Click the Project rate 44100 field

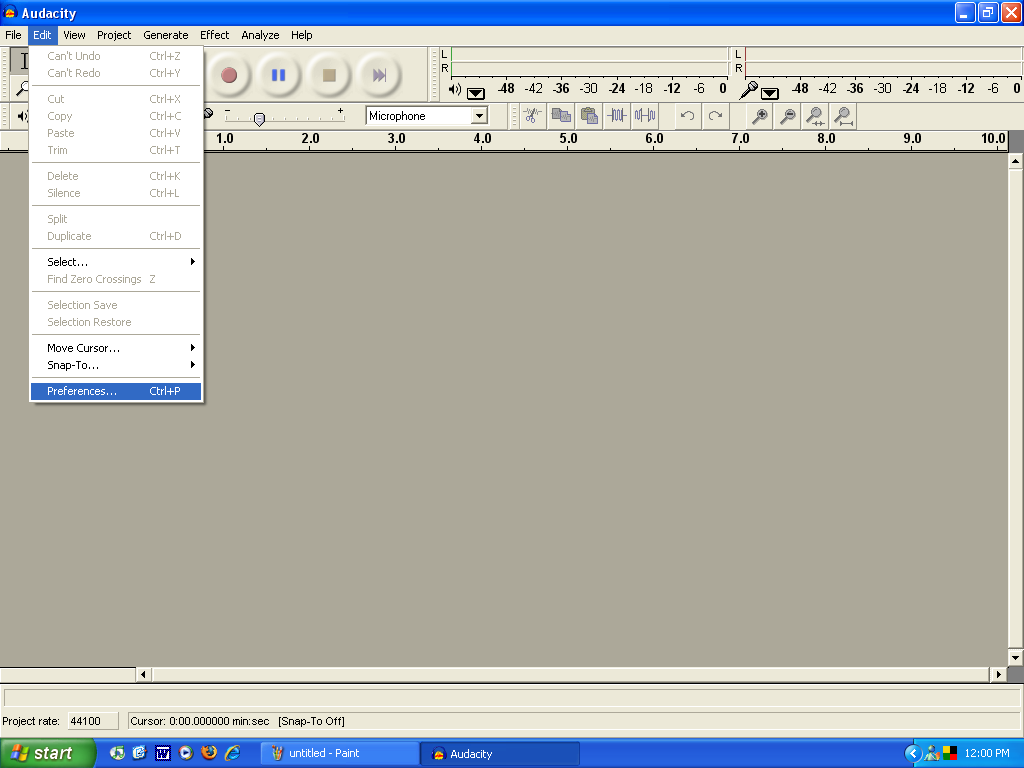pyautogui.click(x=93, y=721)
